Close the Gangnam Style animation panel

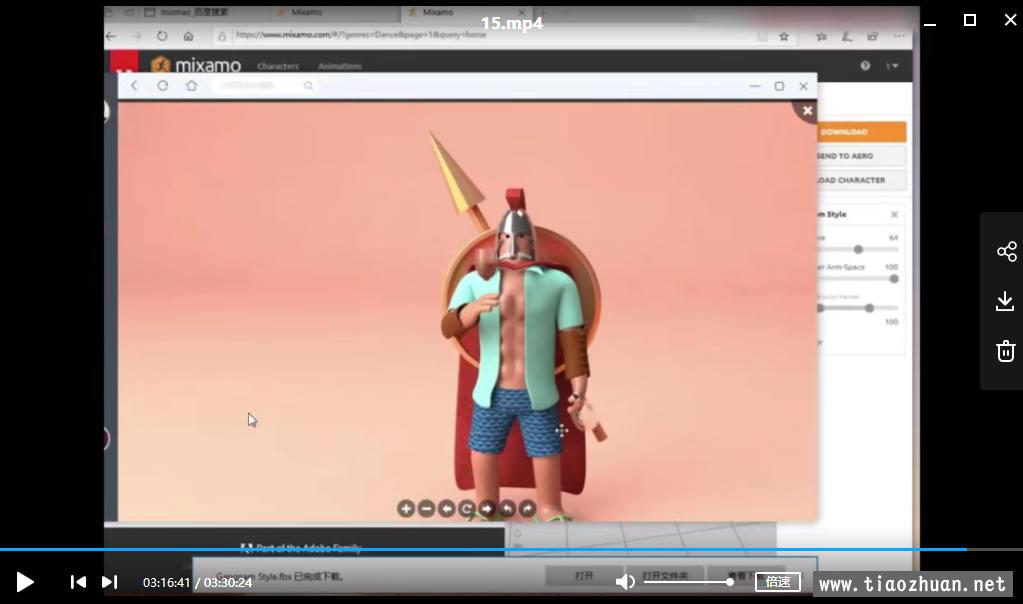coord(894,215)
